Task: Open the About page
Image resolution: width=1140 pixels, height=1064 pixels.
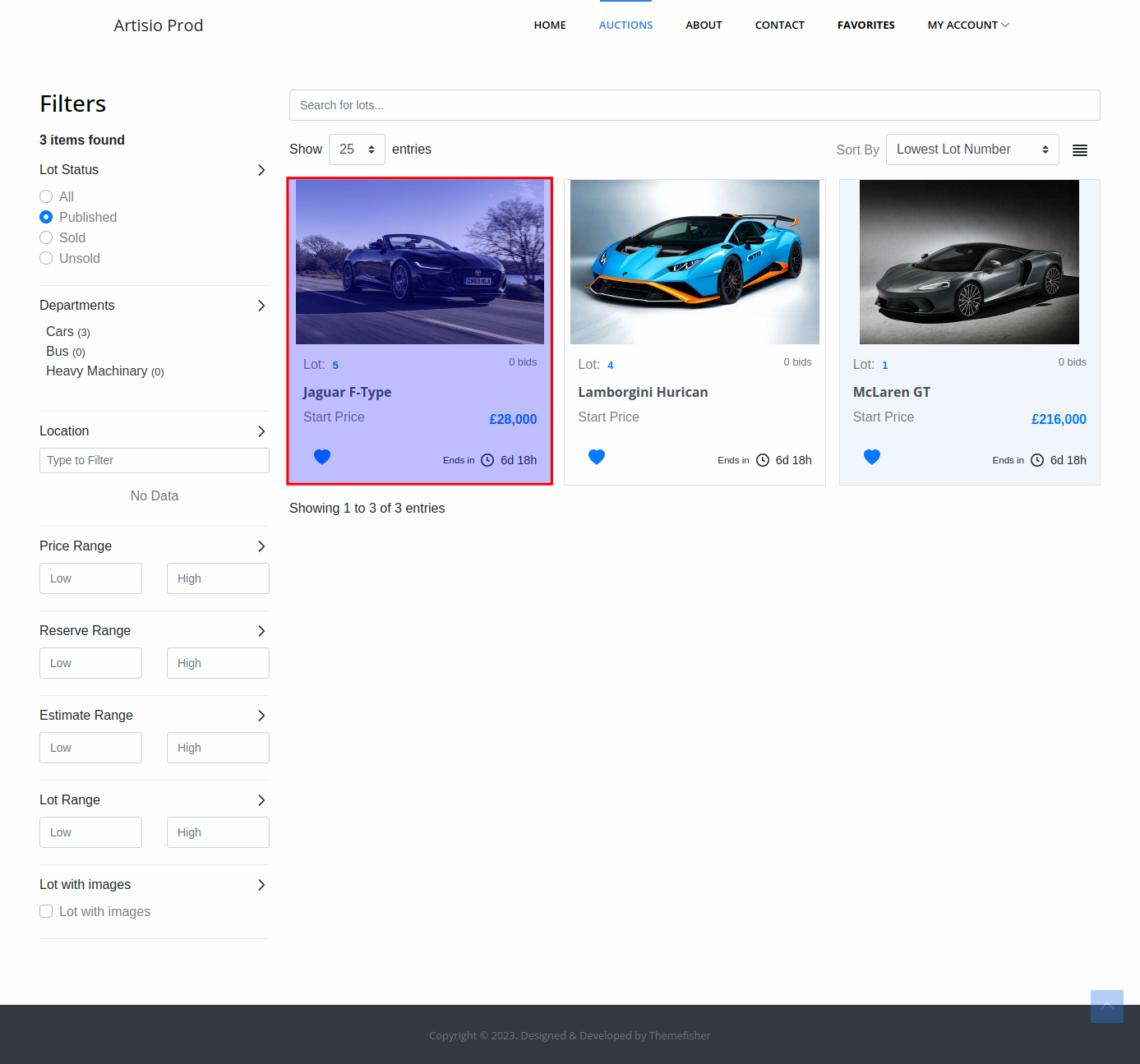Action: point(704,25)
